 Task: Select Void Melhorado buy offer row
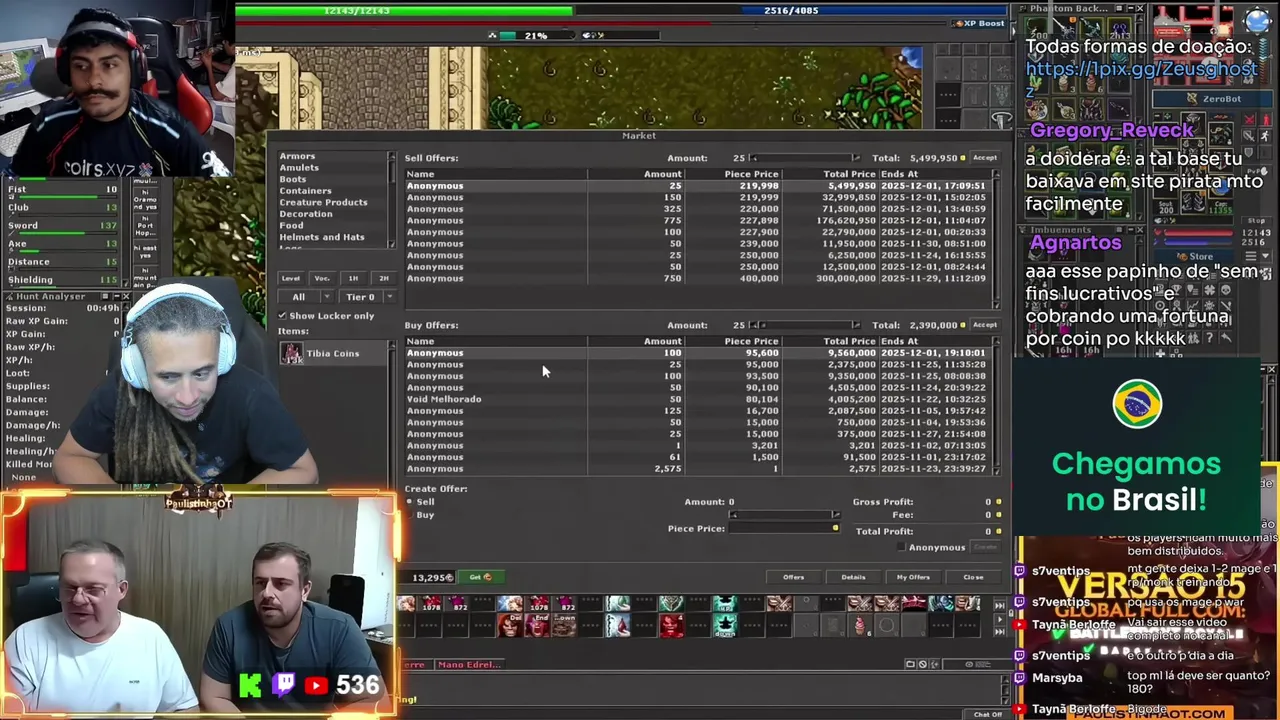pos(696,399)
